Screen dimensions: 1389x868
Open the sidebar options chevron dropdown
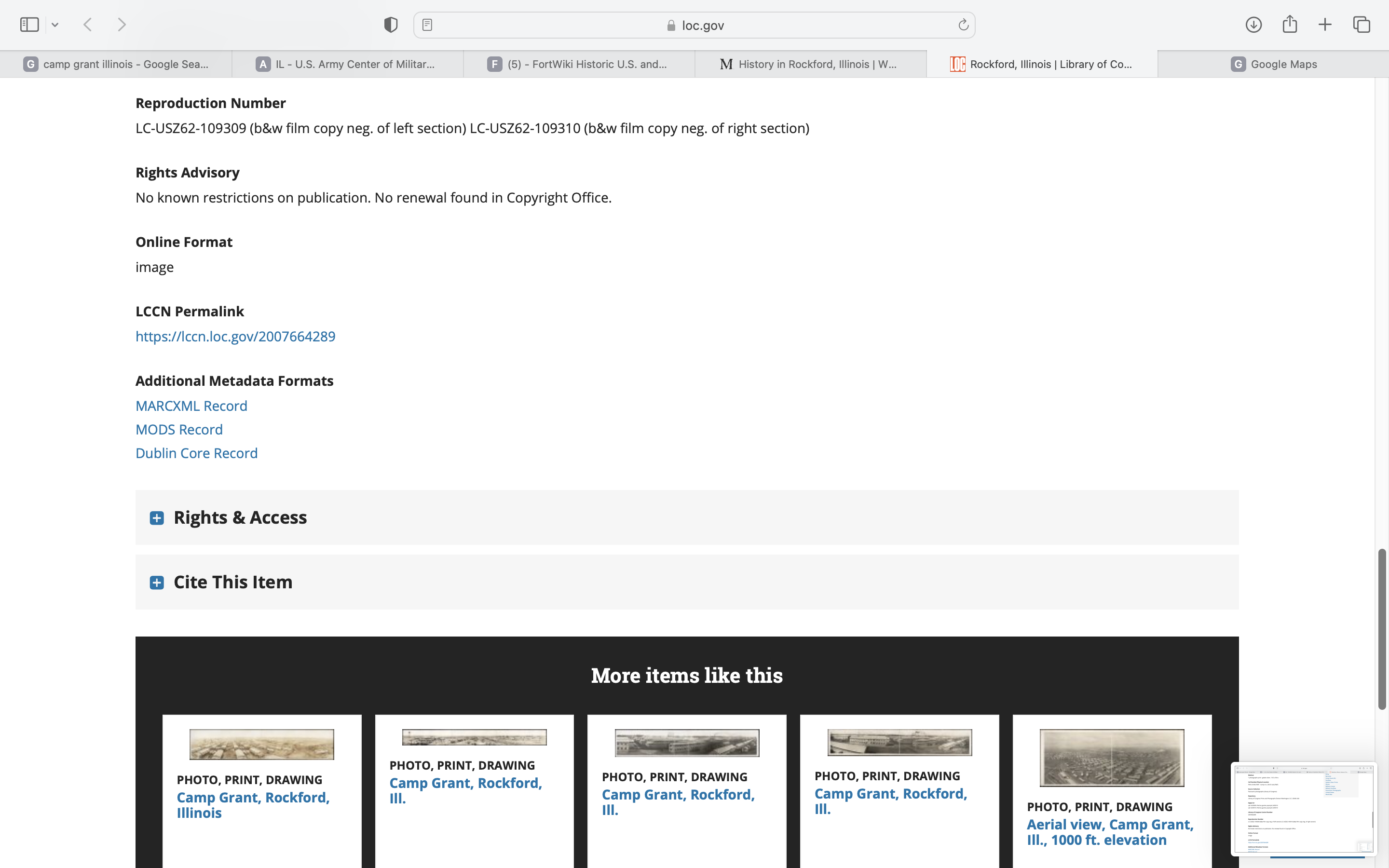(55, 25)
